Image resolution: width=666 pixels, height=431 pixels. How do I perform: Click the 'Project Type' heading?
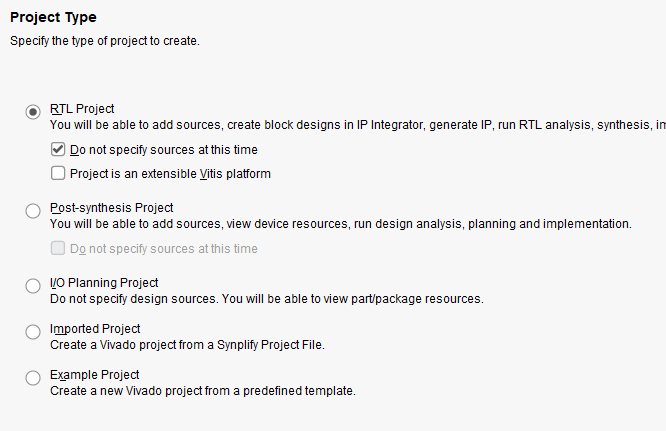(x=53, y=17)
